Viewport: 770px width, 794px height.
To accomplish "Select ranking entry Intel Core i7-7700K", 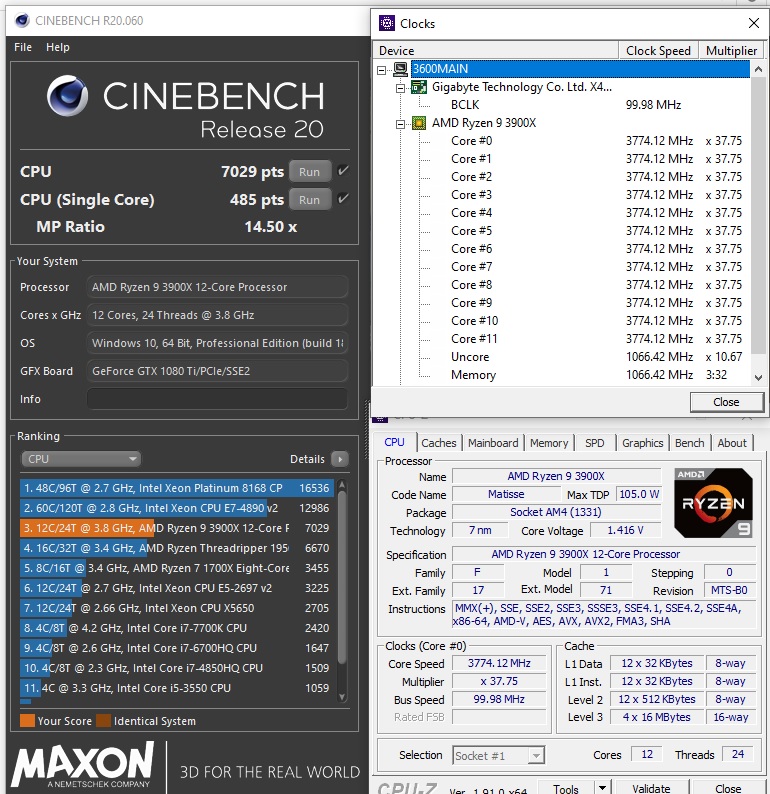I will click(177, 628).
